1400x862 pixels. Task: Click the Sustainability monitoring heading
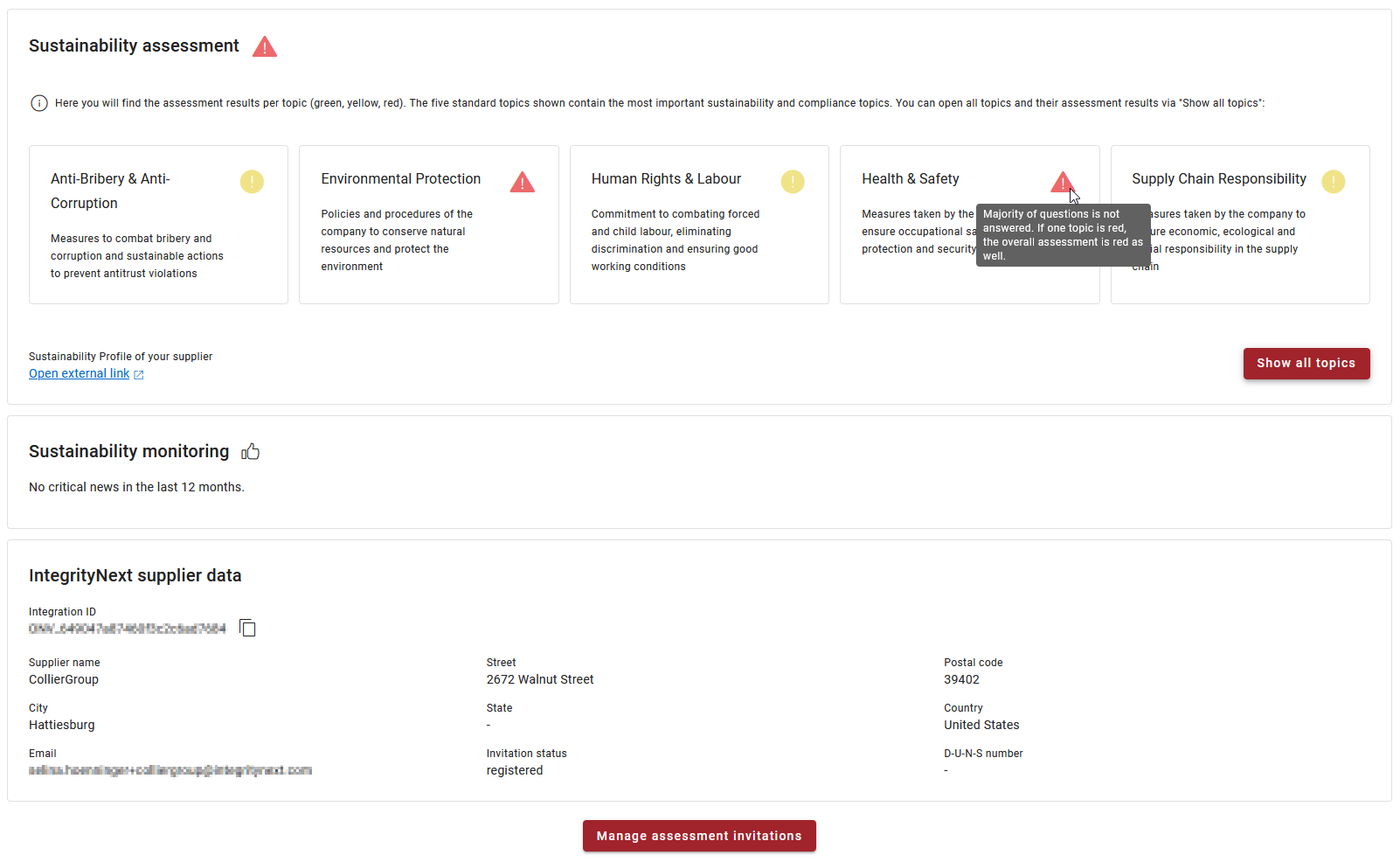point(128,451)
